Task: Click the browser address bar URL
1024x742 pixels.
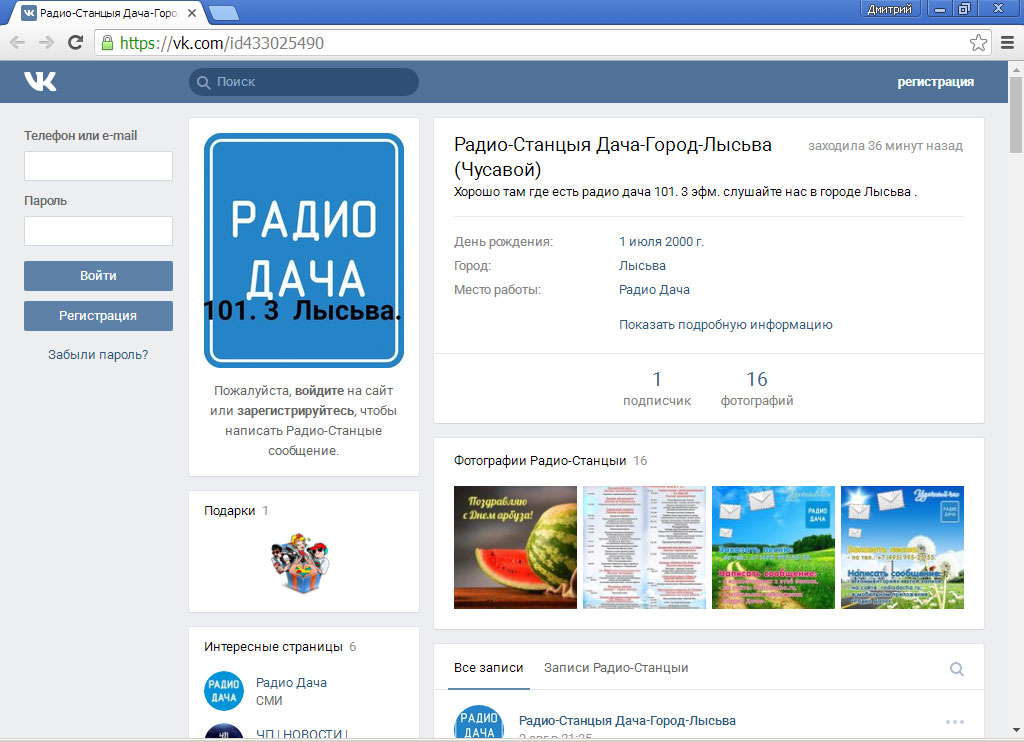Action: (x=222, y=43)
